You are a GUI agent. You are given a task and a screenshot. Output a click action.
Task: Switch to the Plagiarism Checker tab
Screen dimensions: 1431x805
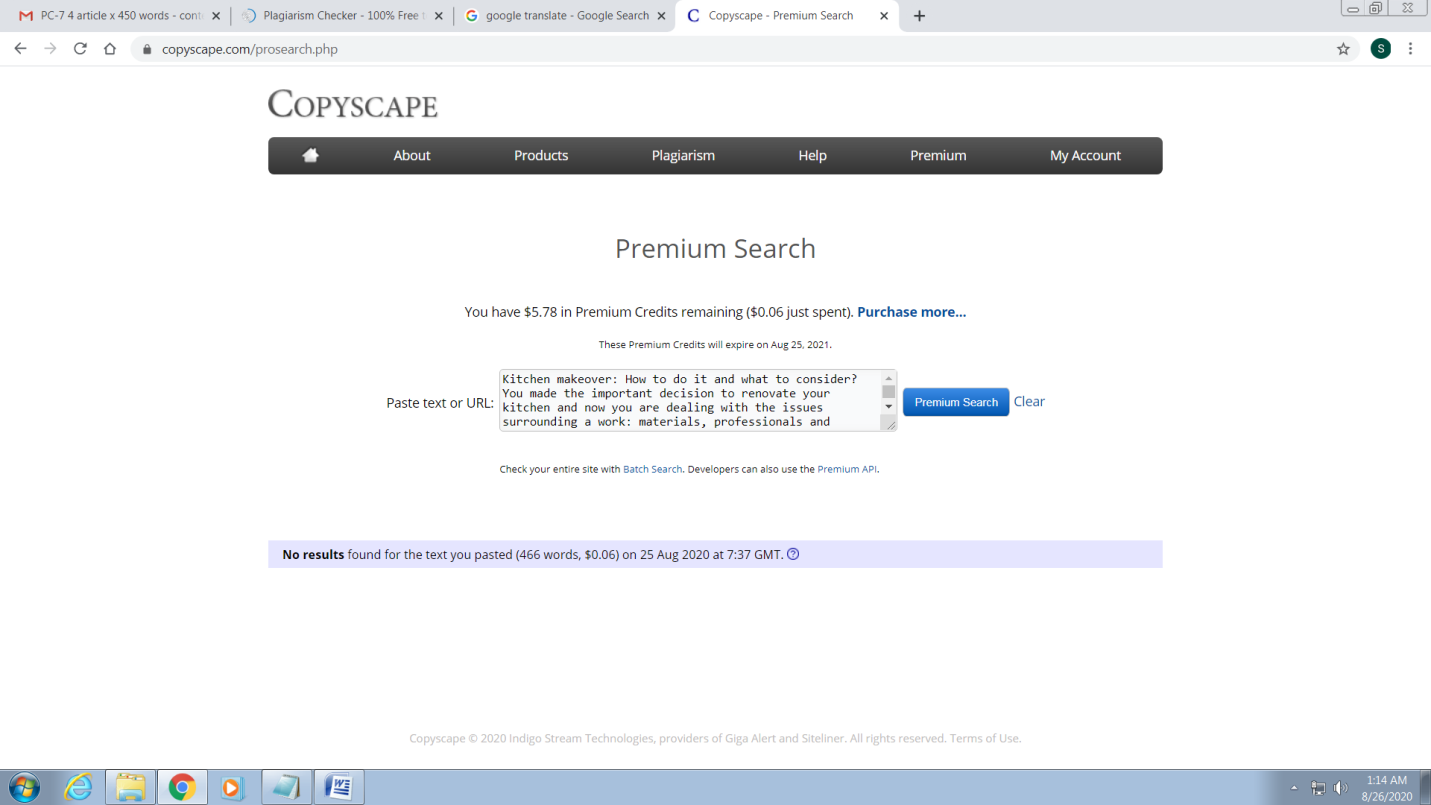342,16
